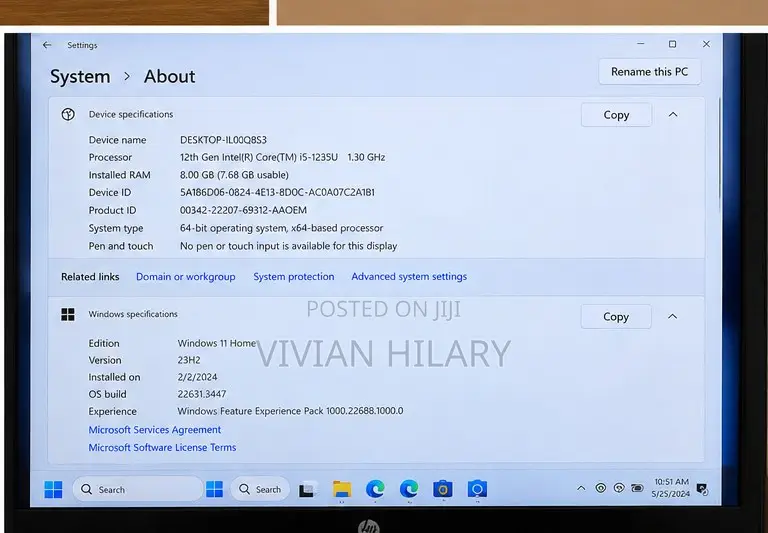Select the OS build value 22631.3447
The width and height of the screenshot is (768, 533).
(x=202, y=394)
